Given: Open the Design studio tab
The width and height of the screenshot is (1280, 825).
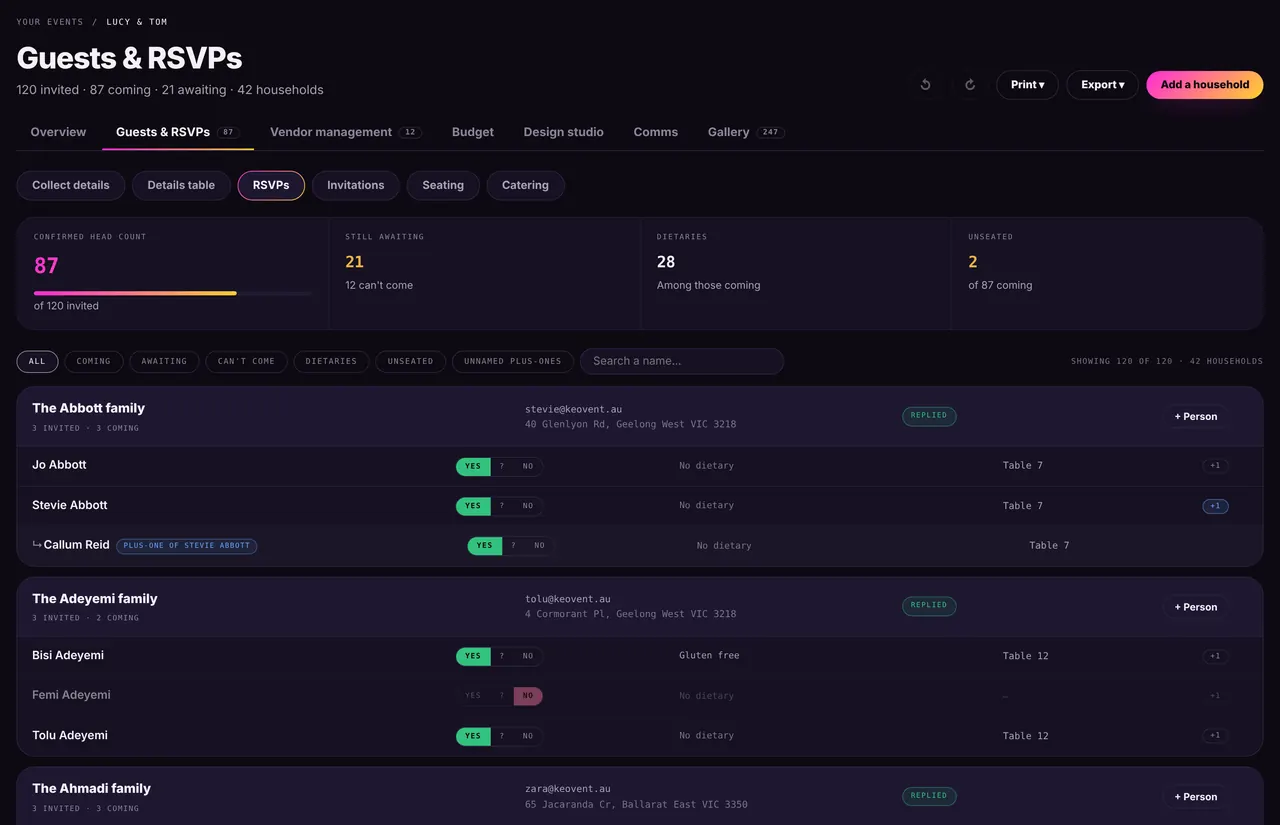Looking at the screenshot, I should [563, 132].
